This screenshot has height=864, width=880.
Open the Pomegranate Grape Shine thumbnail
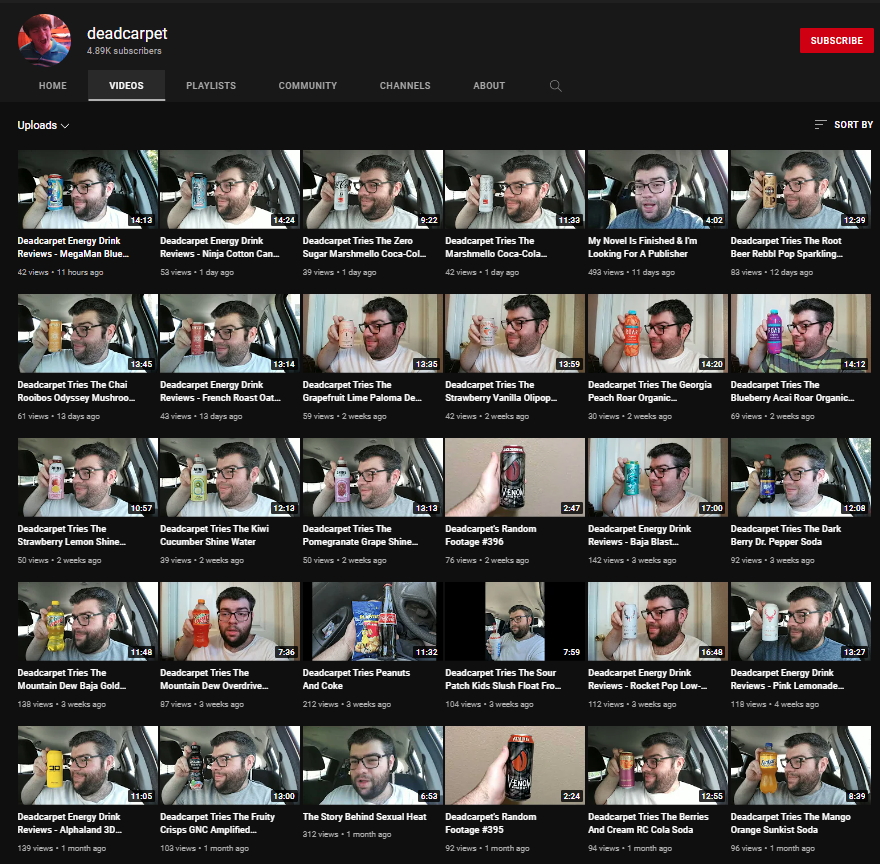pyautogui.click(x=373, y=477)
